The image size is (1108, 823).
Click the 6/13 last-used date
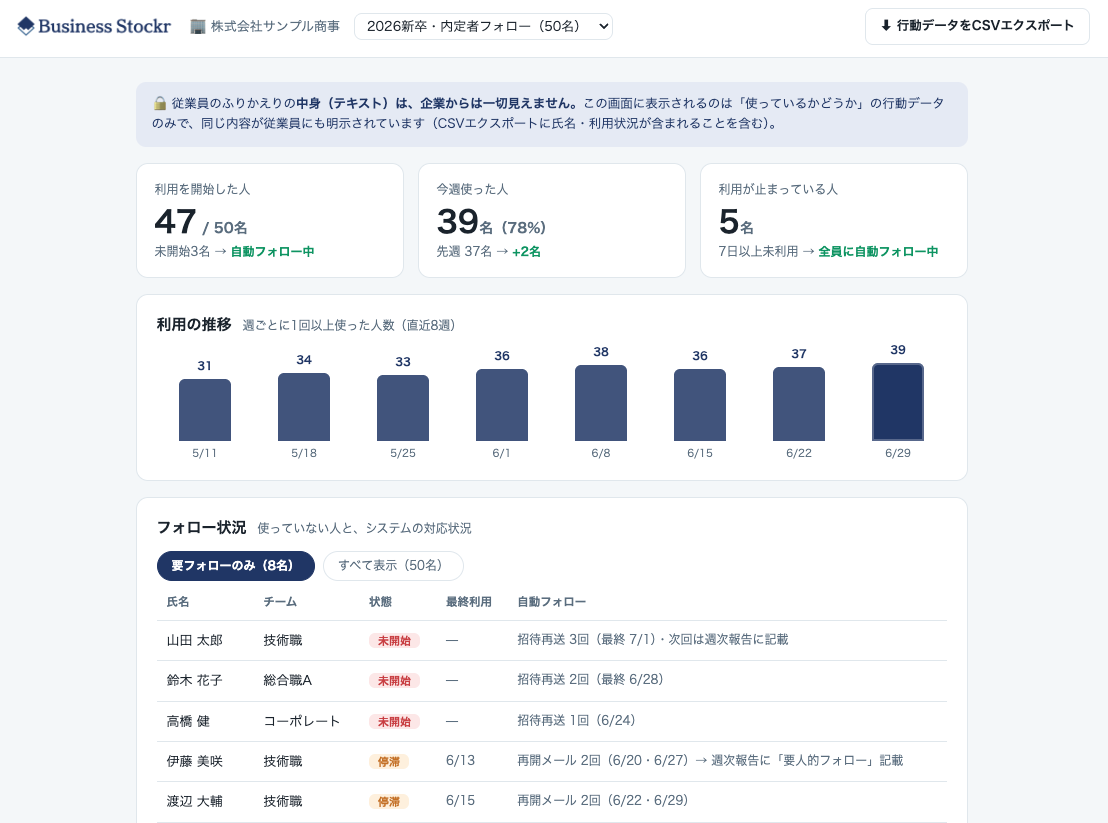tap(460, 761)
